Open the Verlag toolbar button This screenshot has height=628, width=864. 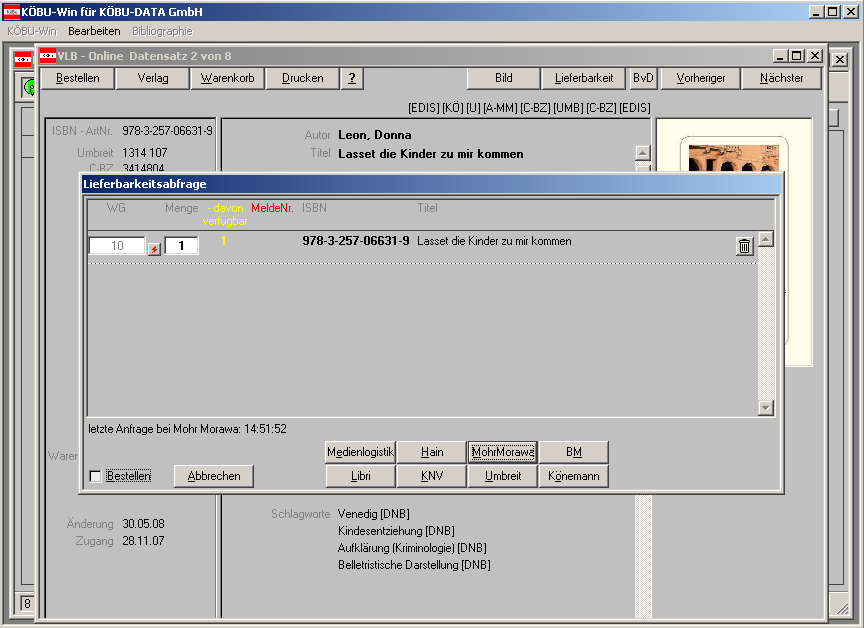click(x=153, y=78)
